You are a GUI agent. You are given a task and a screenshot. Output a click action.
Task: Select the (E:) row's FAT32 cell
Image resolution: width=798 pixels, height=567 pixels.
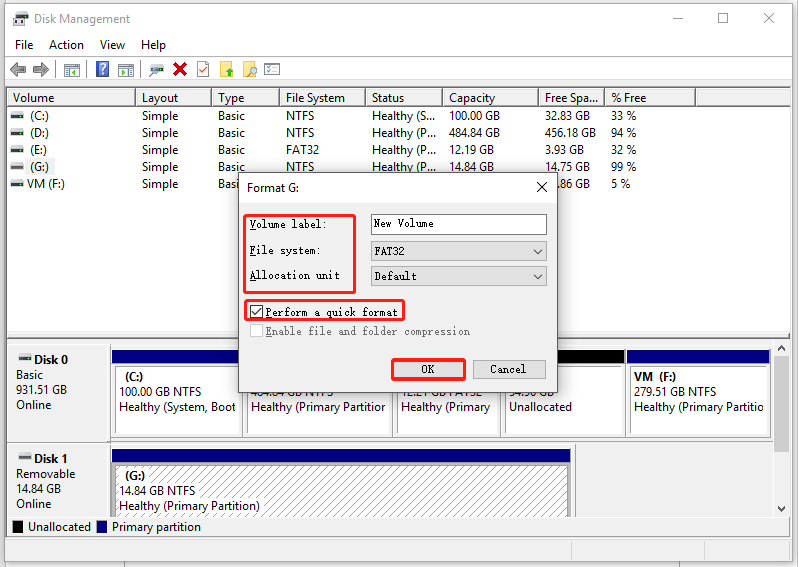tap(302, 150)
